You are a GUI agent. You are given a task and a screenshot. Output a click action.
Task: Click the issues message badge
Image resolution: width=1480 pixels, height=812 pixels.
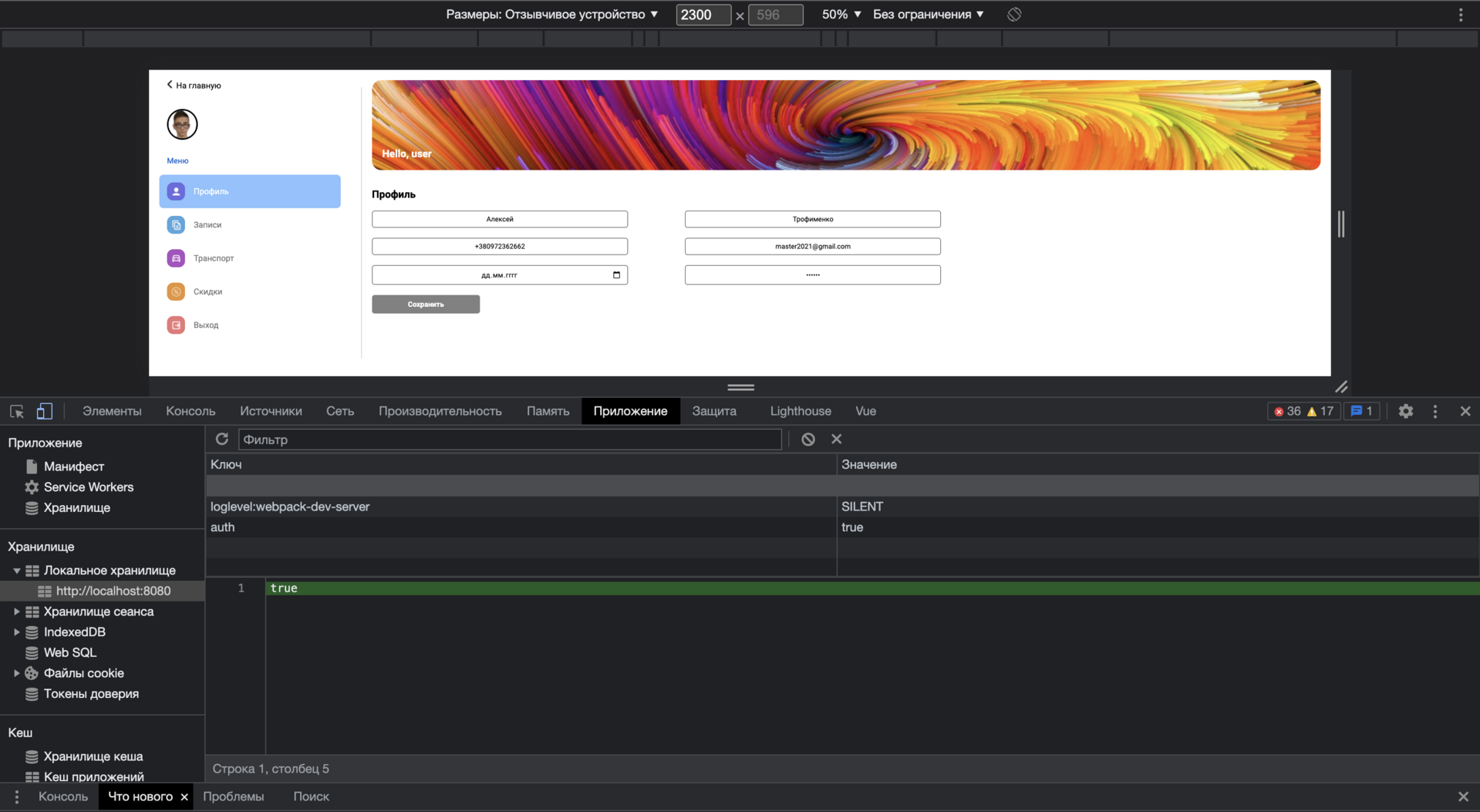point(1362,412)
